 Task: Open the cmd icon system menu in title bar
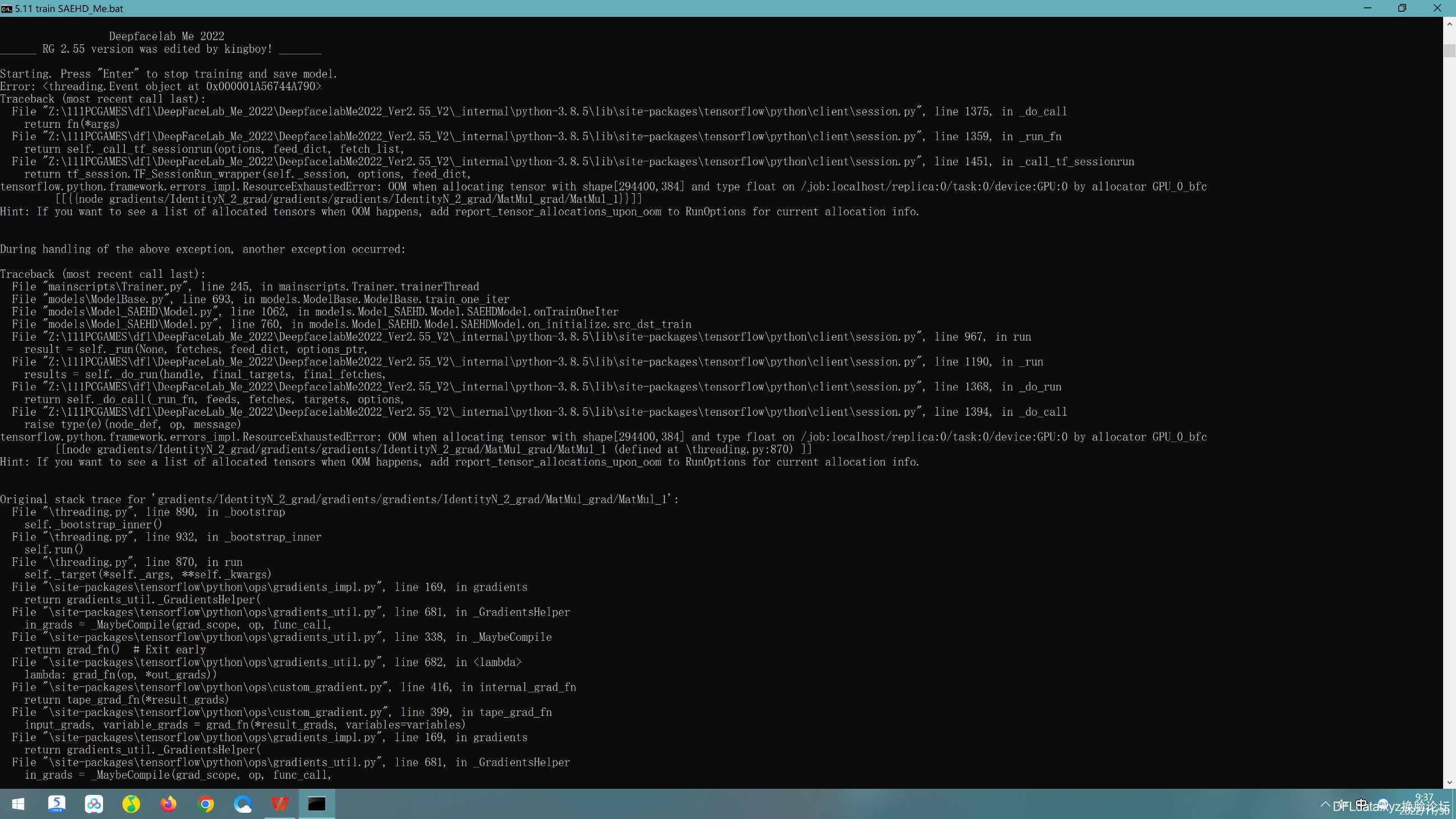(x=7, y=8)
